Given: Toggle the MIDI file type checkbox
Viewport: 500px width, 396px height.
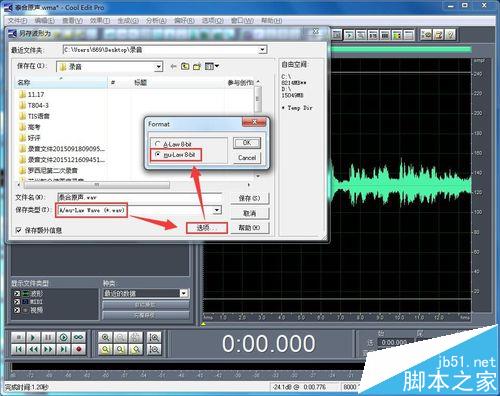Looking at the screenshot, I should point(17,302).
